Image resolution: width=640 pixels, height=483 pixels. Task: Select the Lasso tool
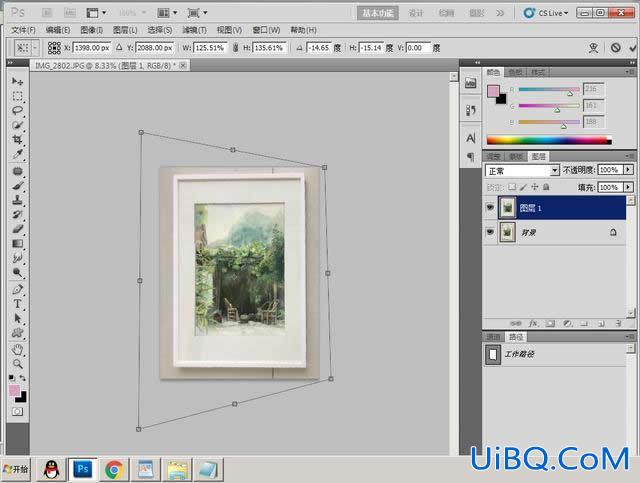click(x=17, y=110)
